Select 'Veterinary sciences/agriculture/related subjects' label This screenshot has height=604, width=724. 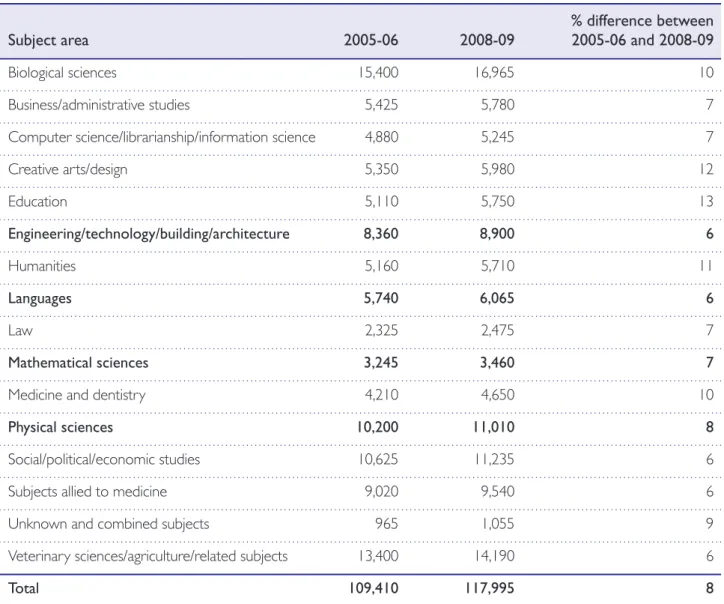[148, 556]
